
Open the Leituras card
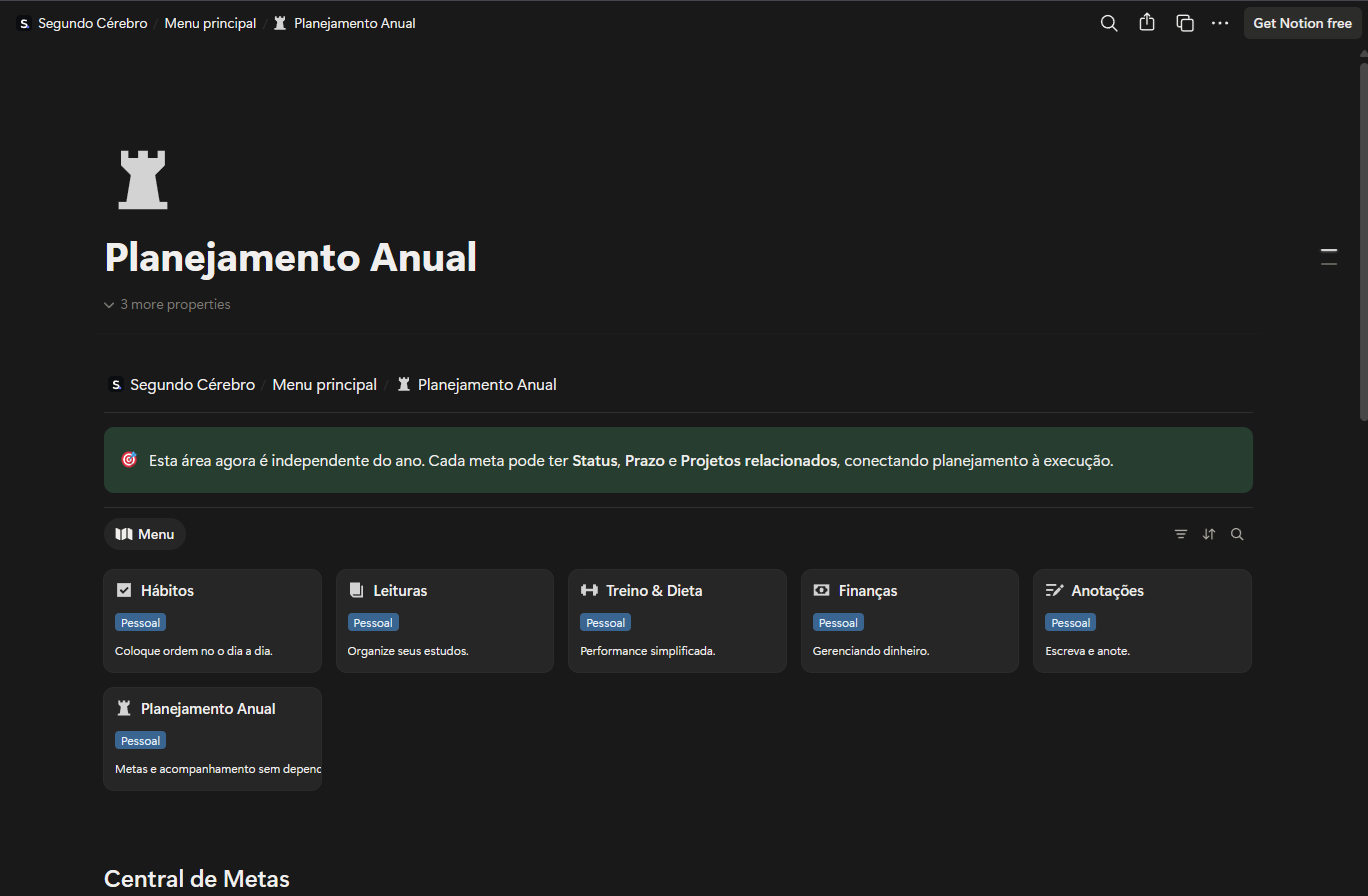445,621
